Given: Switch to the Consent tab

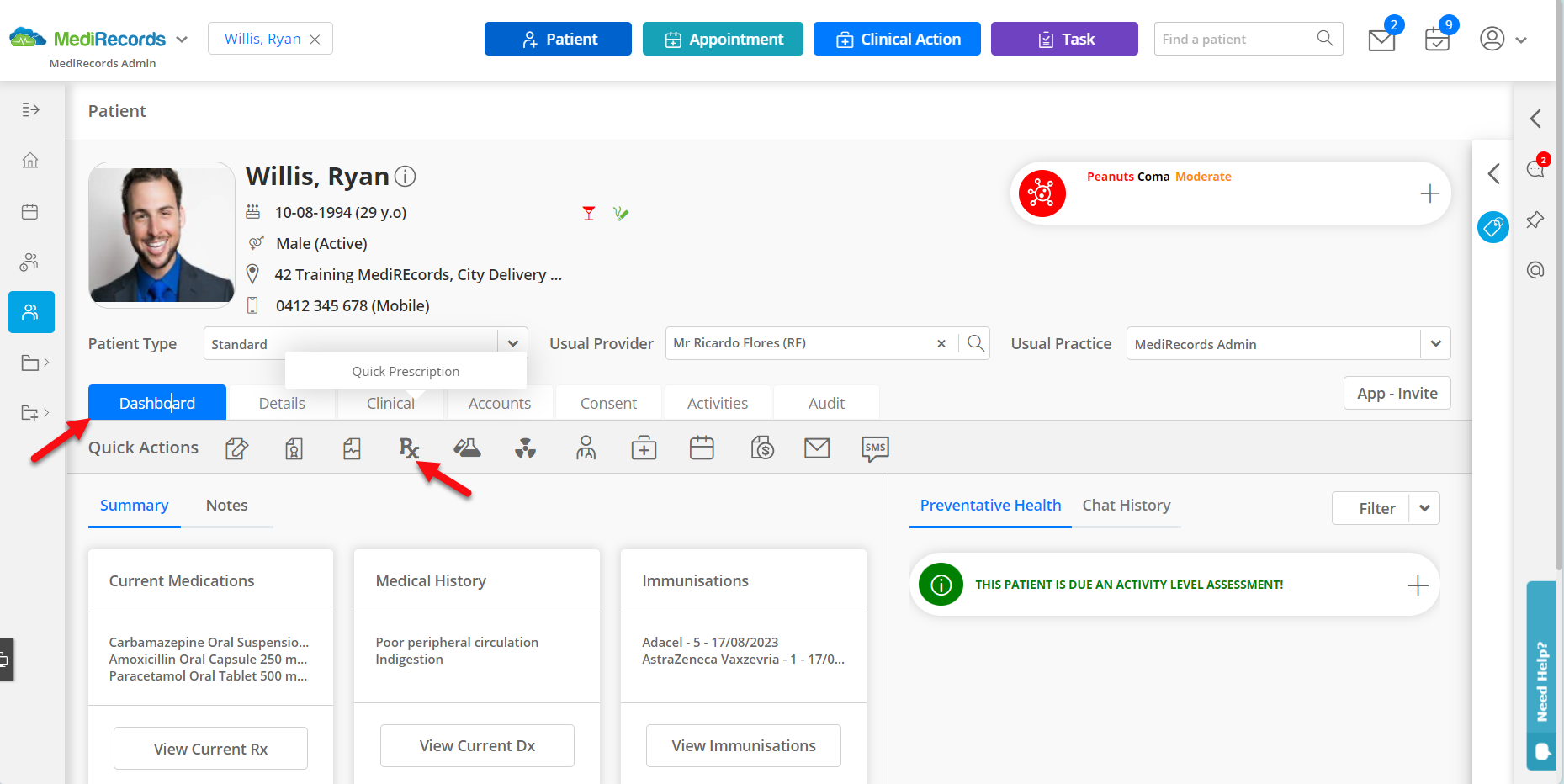Looking at the screenshot, I should (x=608, y=404).
